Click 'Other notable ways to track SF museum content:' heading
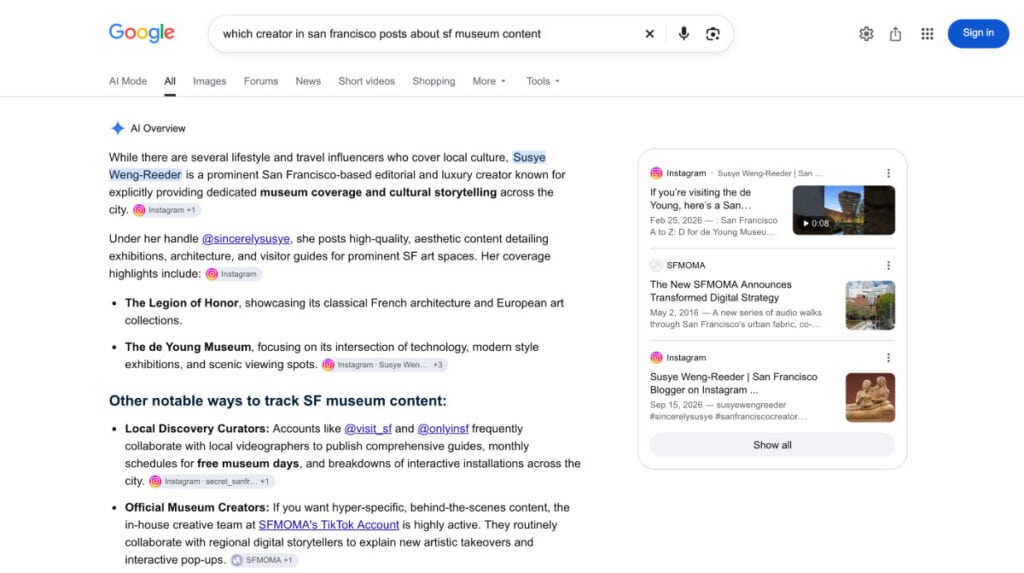 (278, 401)
